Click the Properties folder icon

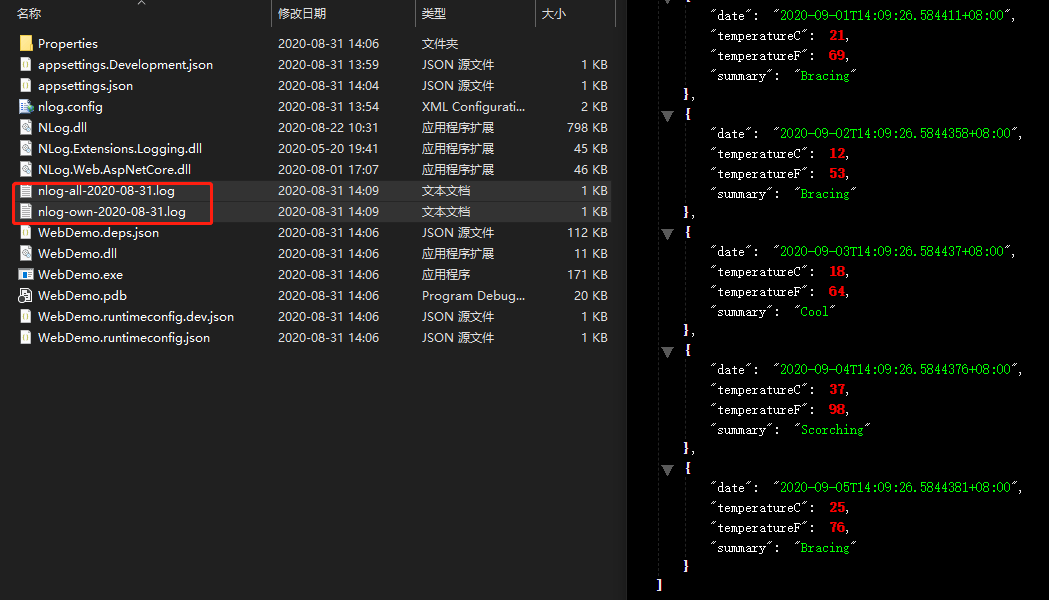[26, 43]
